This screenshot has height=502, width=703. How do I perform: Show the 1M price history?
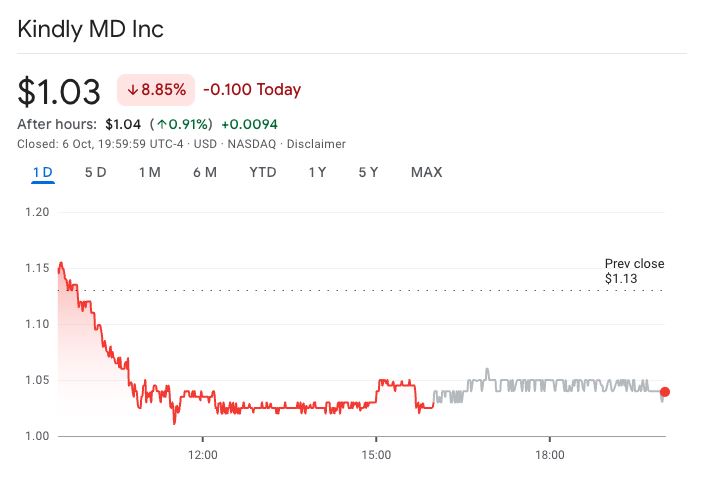pos(150,172)
